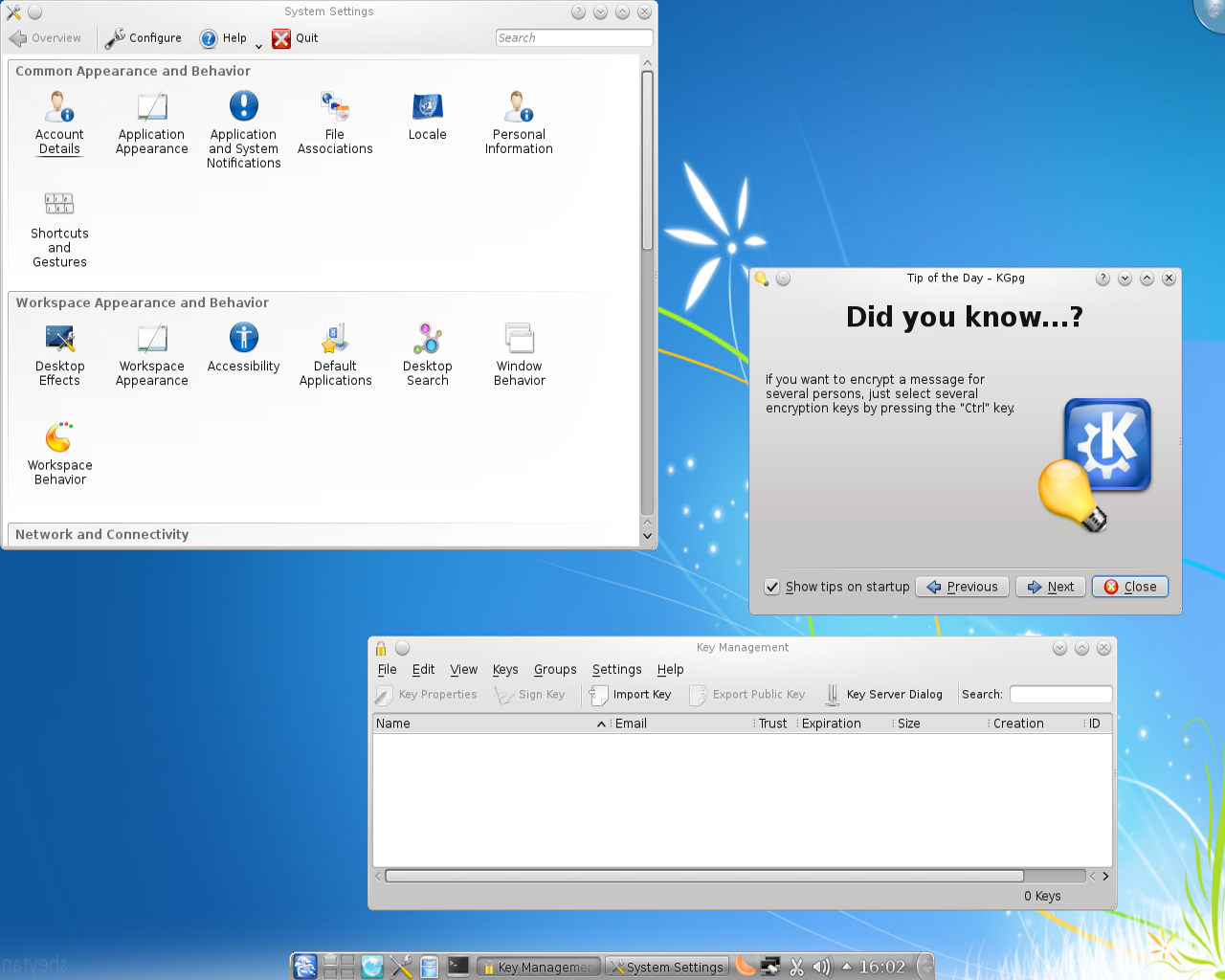
Task: Click the volume icon in system tray
Action: [x=821, y=967]
